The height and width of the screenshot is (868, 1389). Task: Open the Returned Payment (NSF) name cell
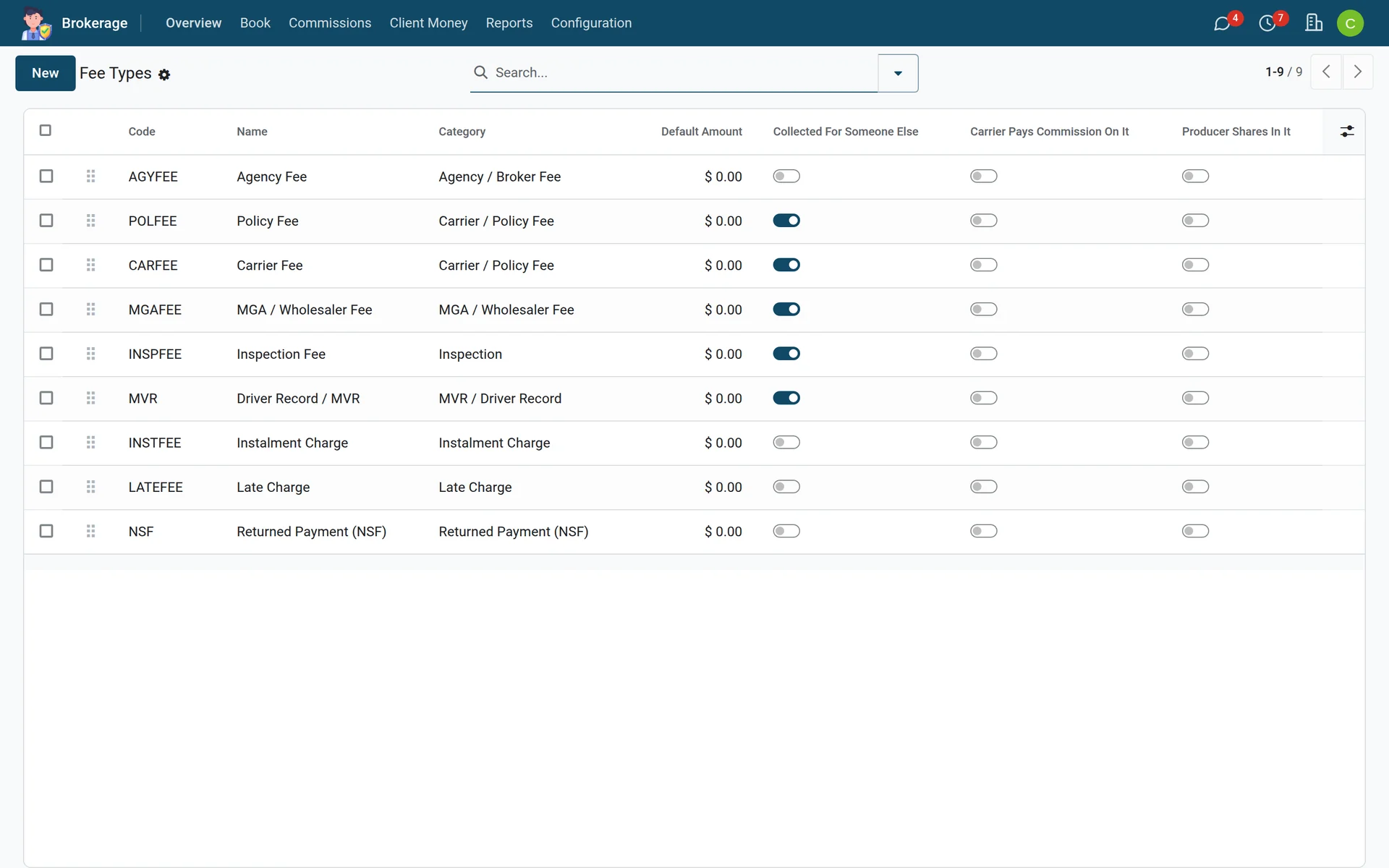coord(311,532)
